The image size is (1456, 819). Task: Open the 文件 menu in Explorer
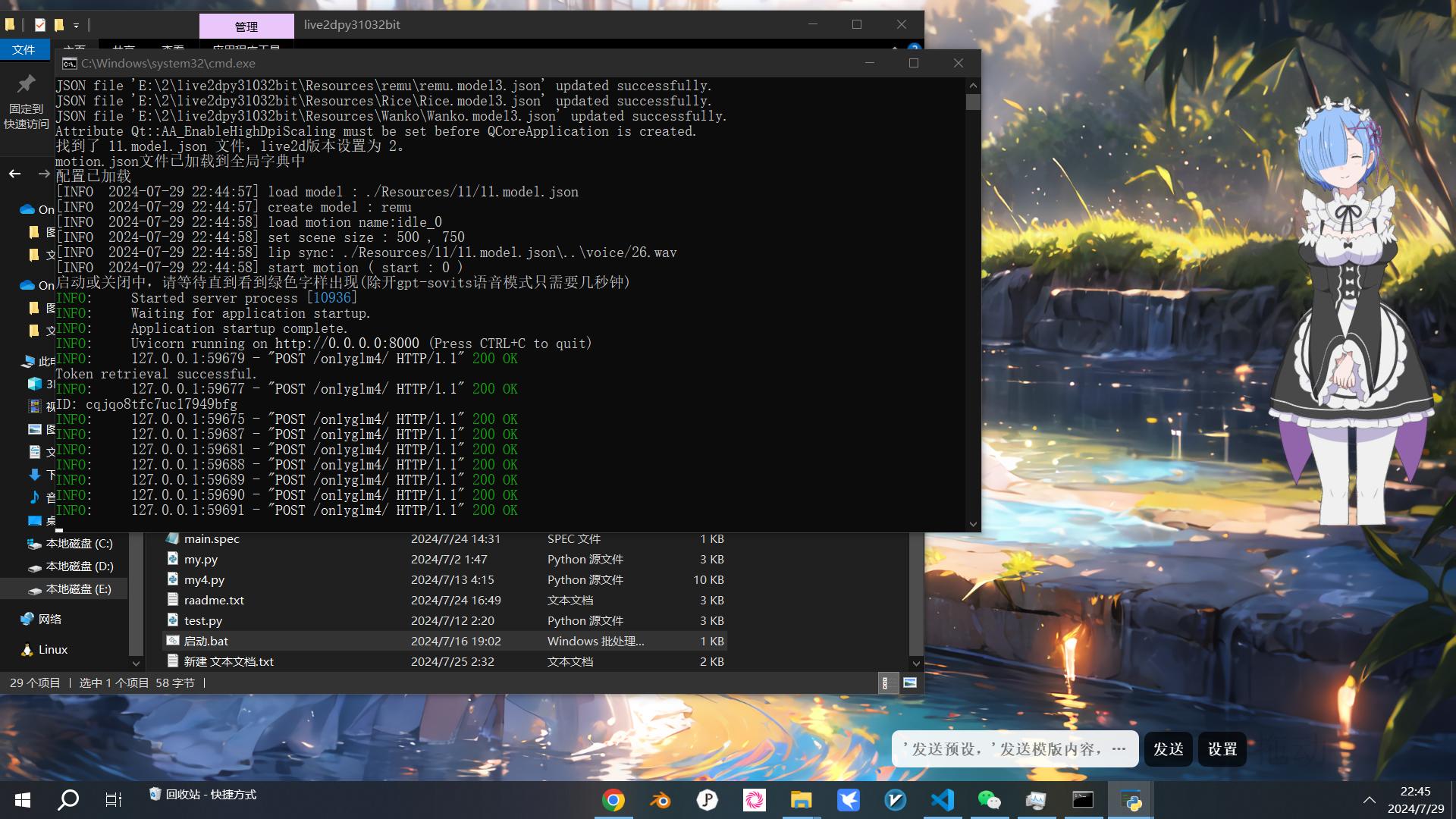pyautogui.click(x=24, y=49)
